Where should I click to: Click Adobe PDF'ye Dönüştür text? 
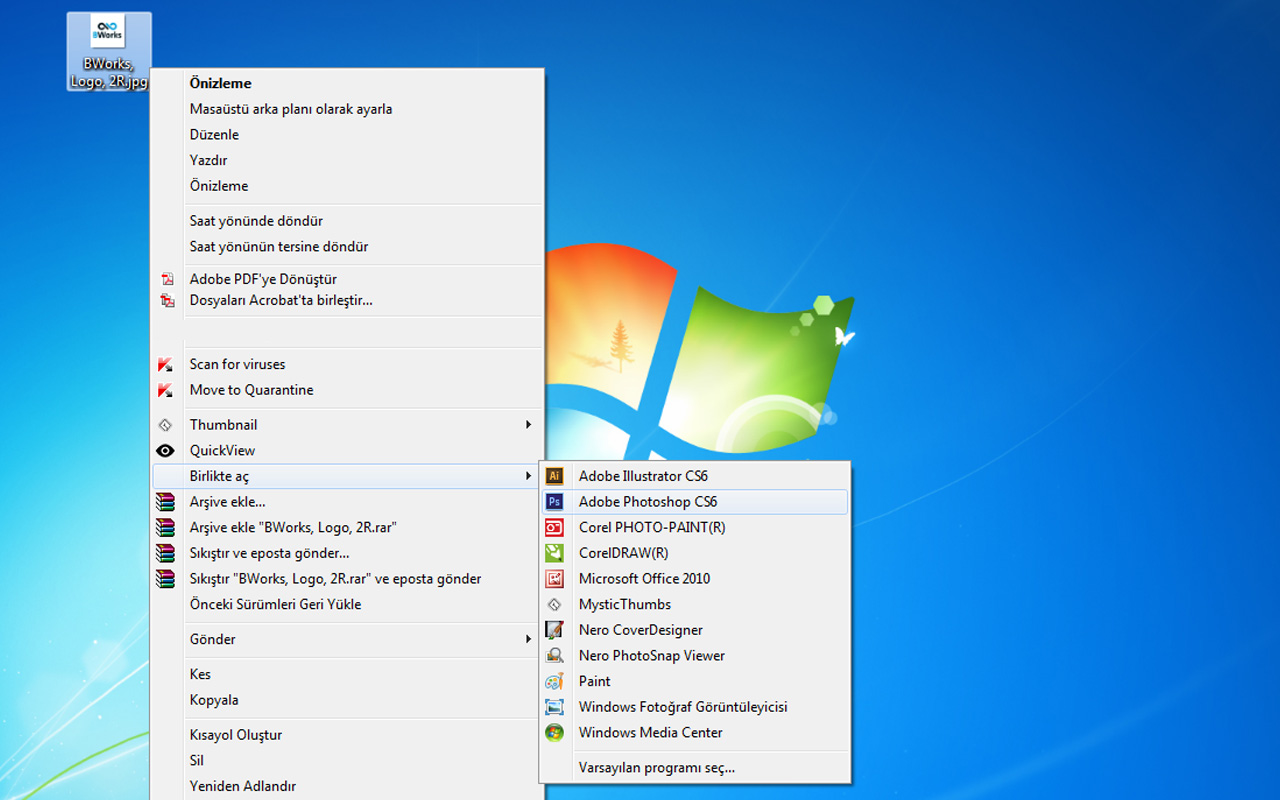click(x=263, y=279)
